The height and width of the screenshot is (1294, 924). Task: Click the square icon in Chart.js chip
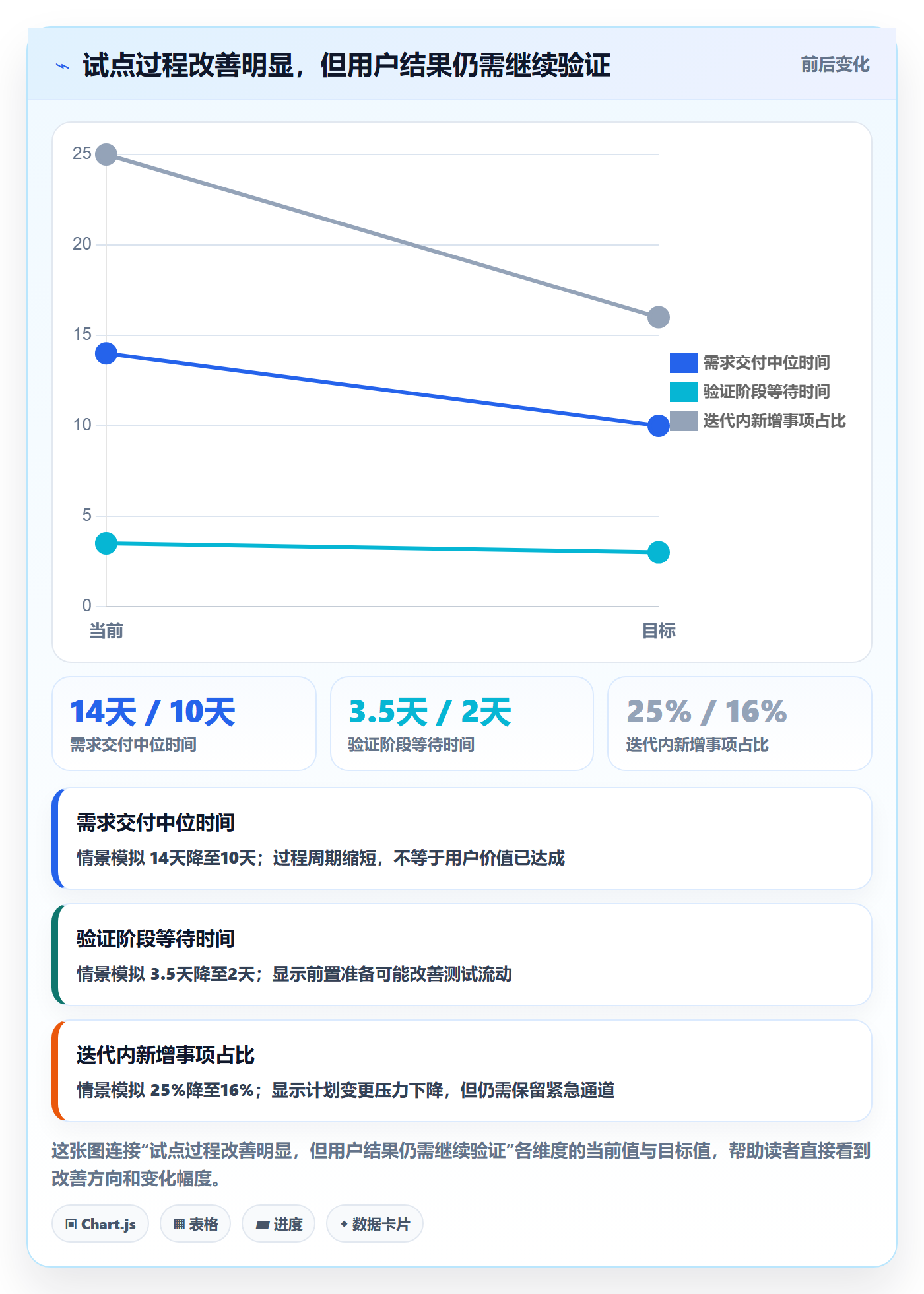[x=71, y=1225]
